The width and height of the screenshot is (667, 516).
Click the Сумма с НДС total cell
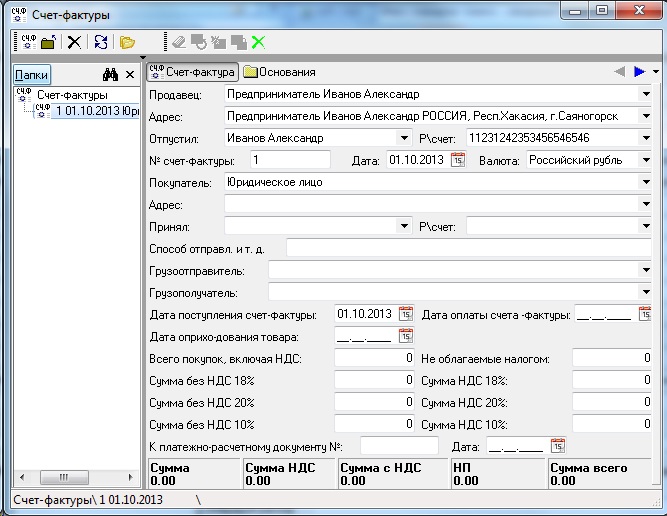393,474
